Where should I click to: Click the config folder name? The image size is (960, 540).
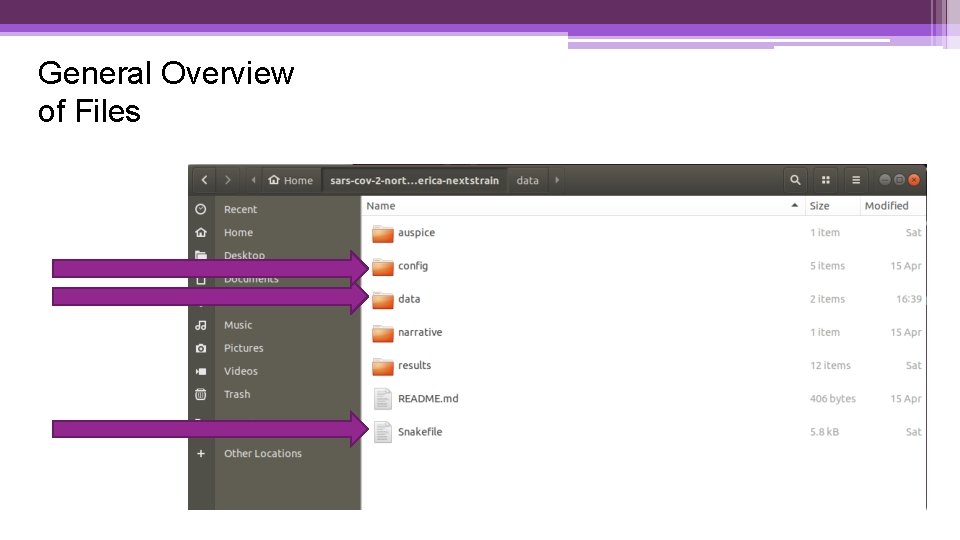(413, 266)
